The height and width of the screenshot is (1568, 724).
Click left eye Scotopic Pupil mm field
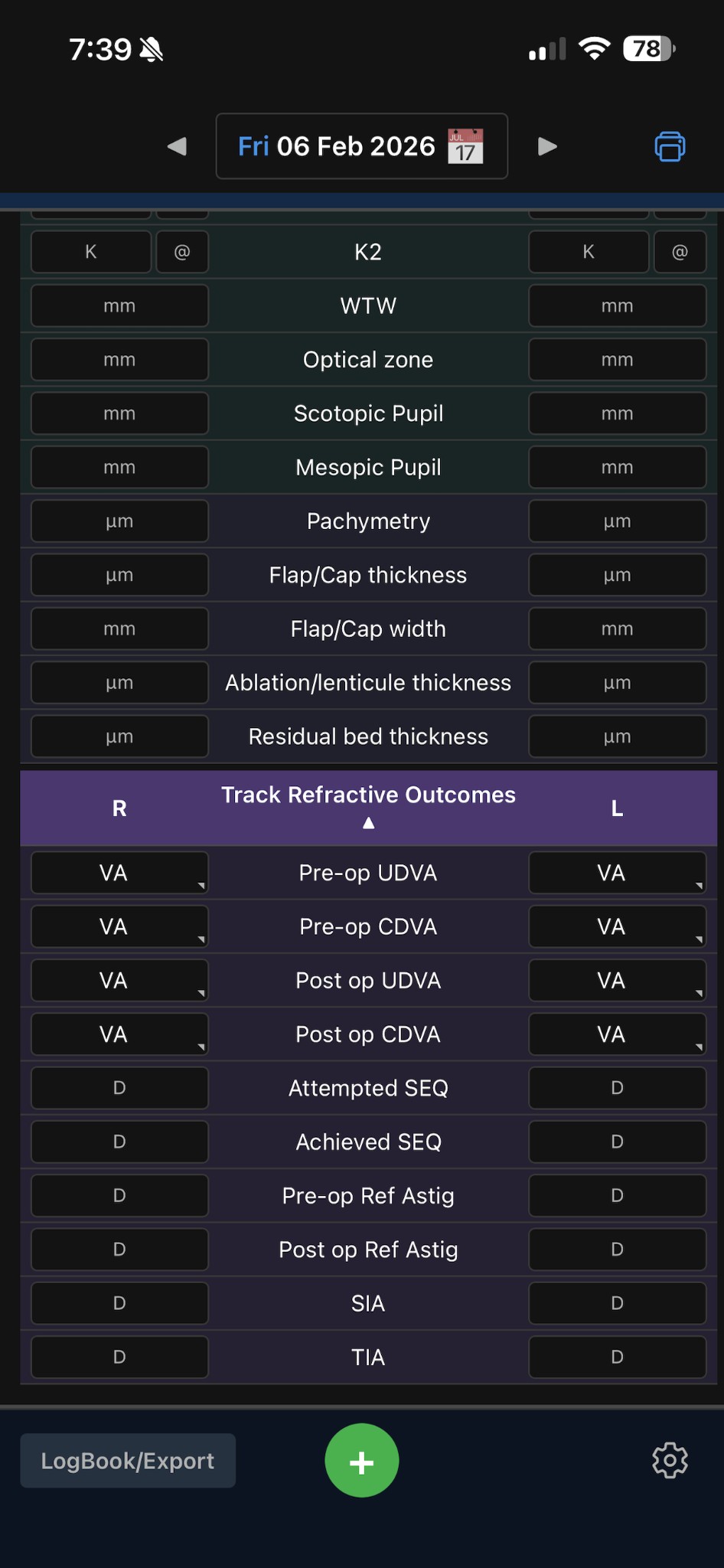click(617, 413)
